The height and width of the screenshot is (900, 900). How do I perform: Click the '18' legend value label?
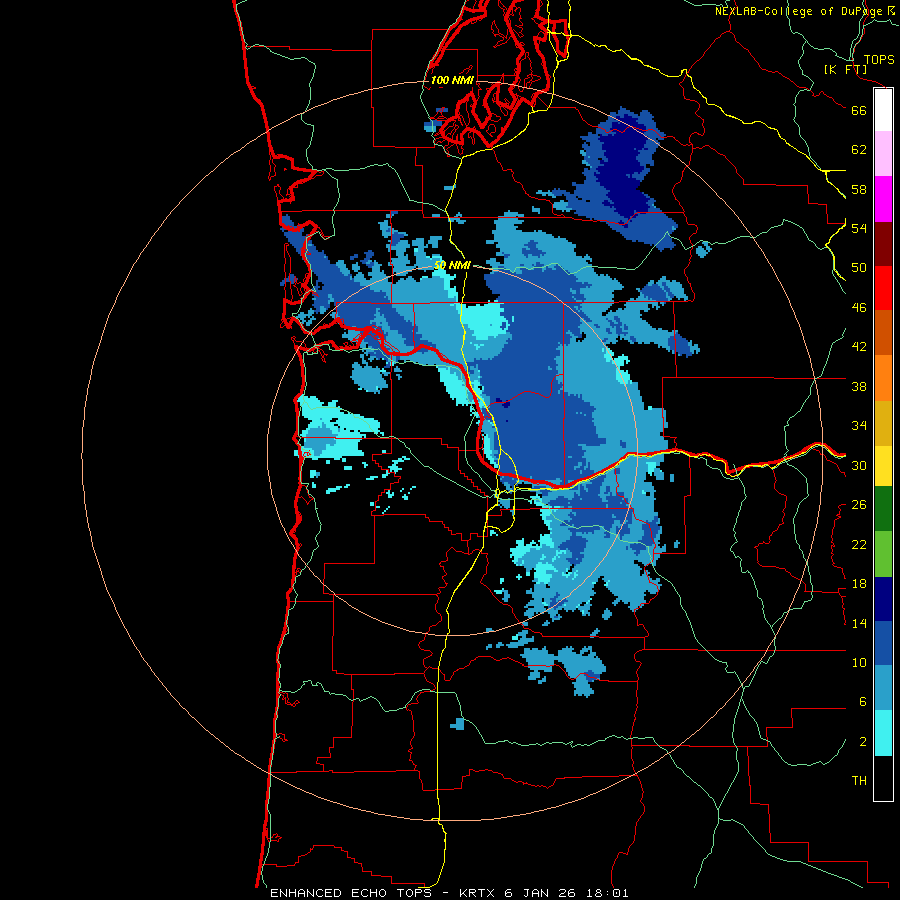(x=859, y=584)
